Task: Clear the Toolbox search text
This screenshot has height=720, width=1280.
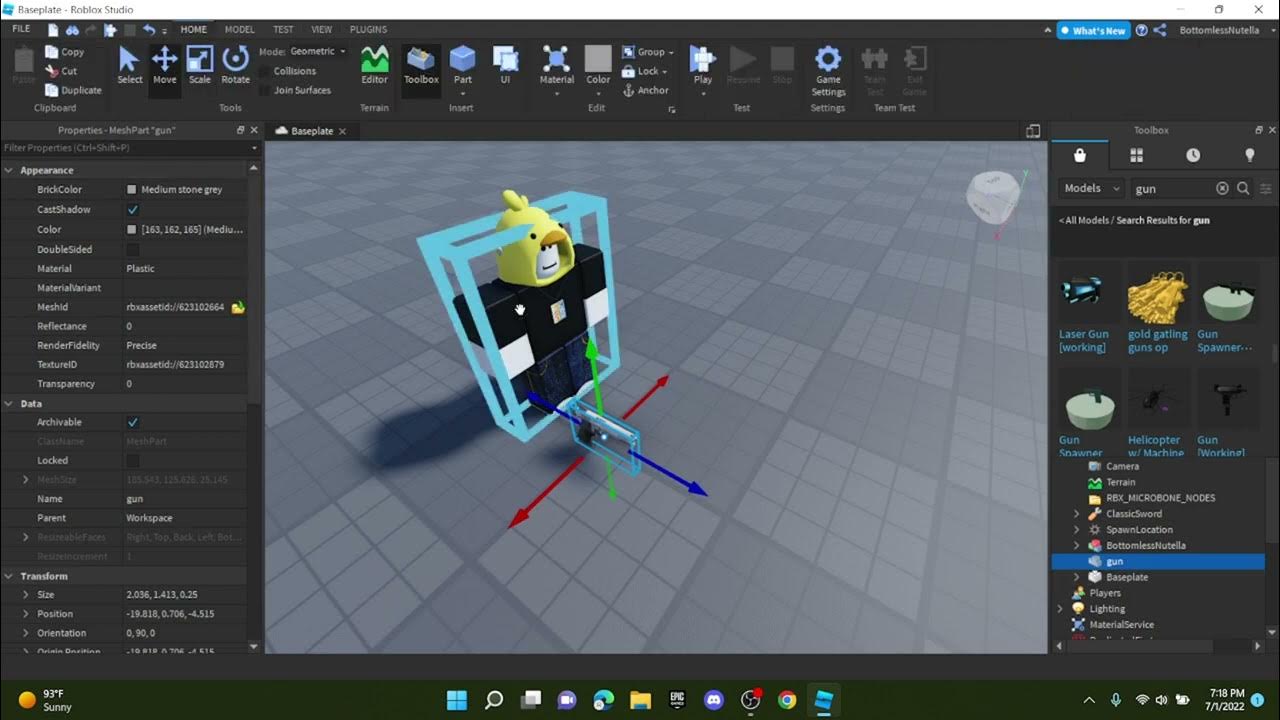Action: [x=1222, y=188]
